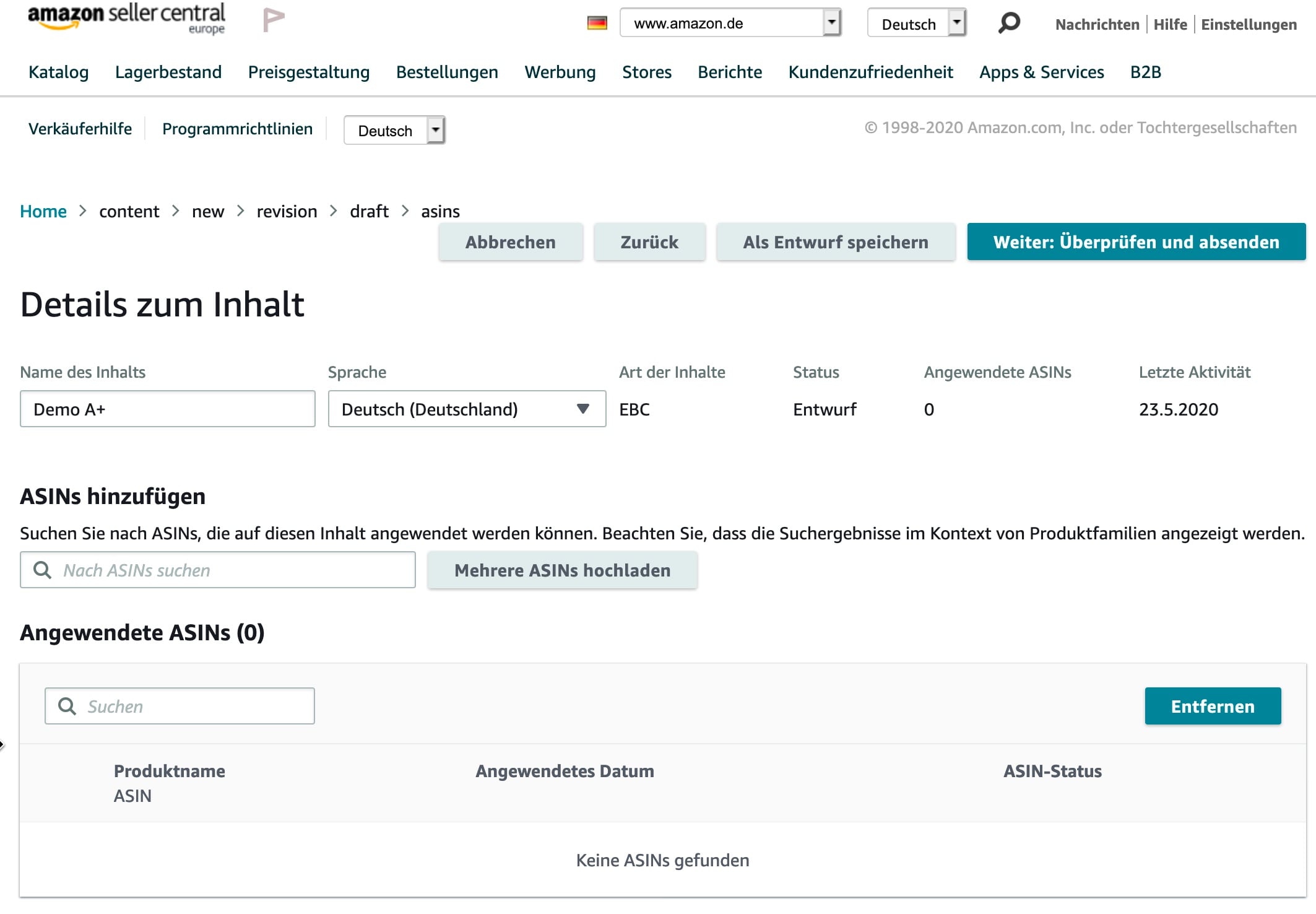Open the Bestellungen menu
Image resolution: width=1316 pixels, height=914 pixels.
pos(447,72)
